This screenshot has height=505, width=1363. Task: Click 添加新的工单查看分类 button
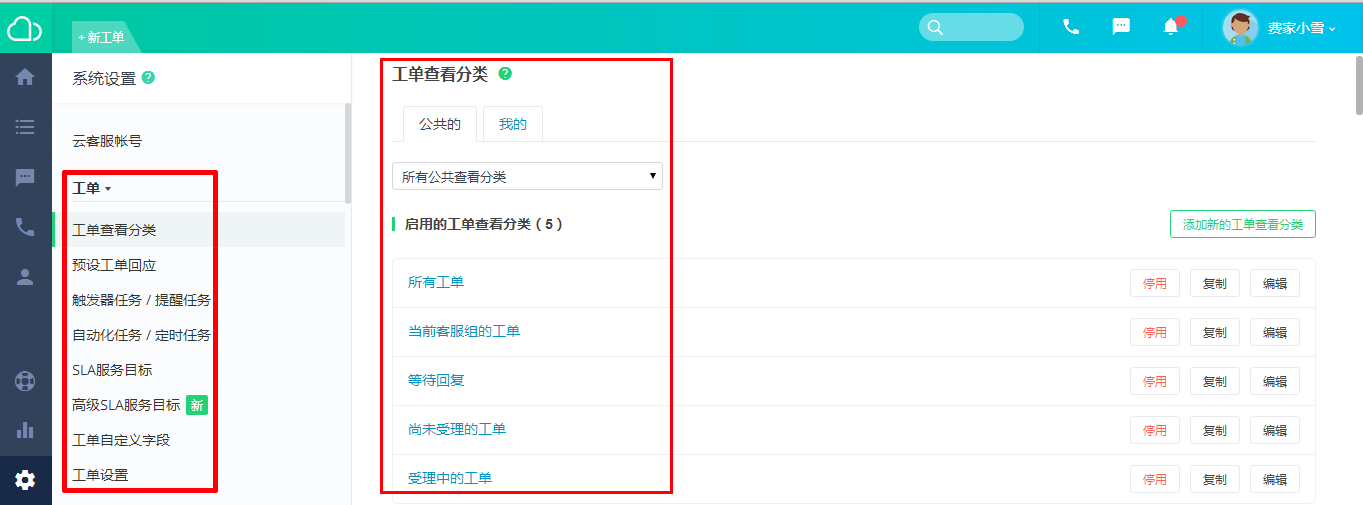[x=1243, y=224]
